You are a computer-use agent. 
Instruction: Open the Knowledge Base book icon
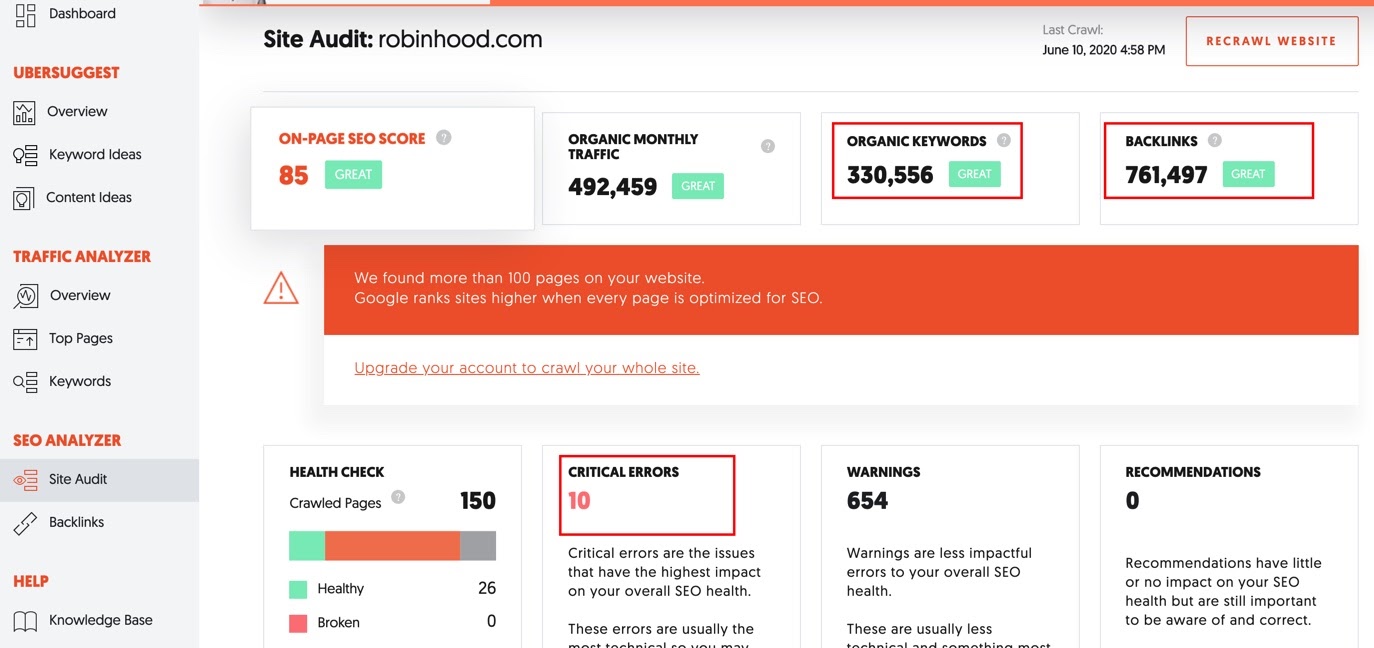pos(25,621)
